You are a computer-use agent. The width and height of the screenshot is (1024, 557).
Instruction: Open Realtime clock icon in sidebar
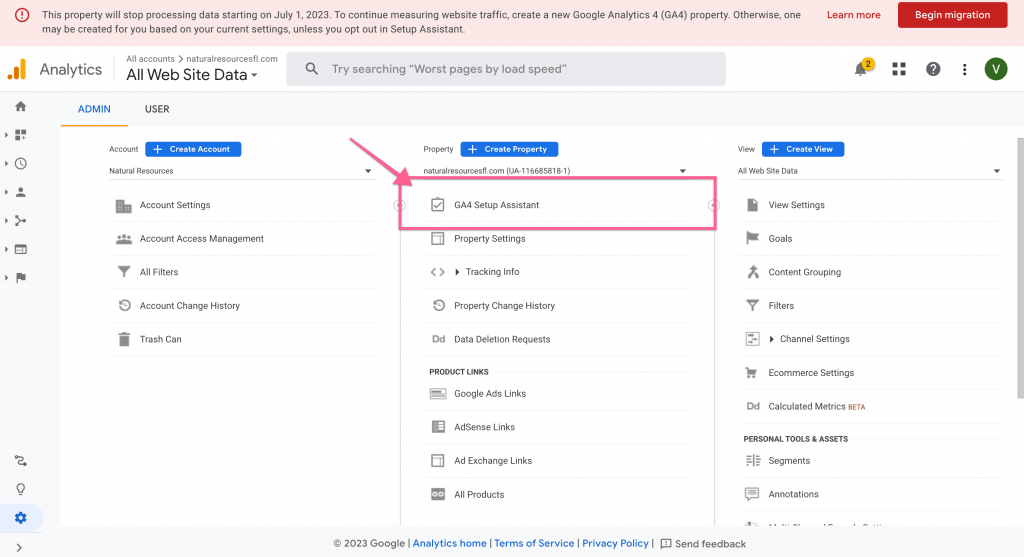20,163
